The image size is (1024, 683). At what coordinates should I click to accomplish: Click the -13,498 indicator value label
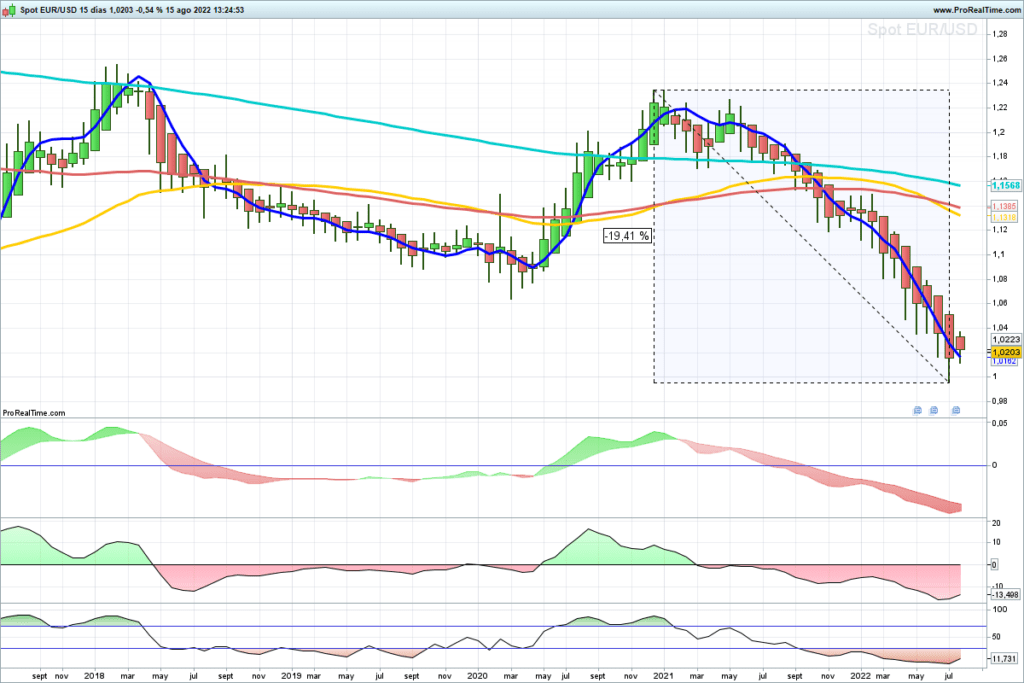coord(1005,595)
